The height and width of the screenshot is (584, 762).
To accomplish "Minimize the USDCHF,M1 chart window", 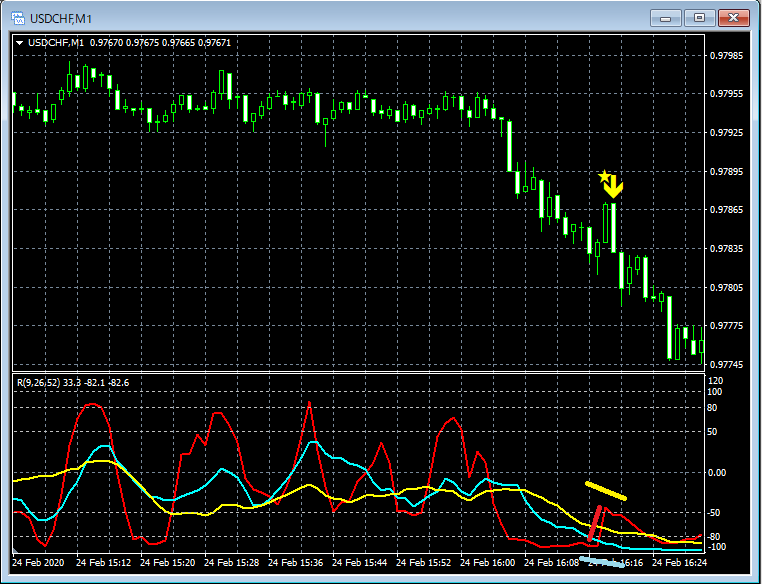I will (x=665, y=18).
